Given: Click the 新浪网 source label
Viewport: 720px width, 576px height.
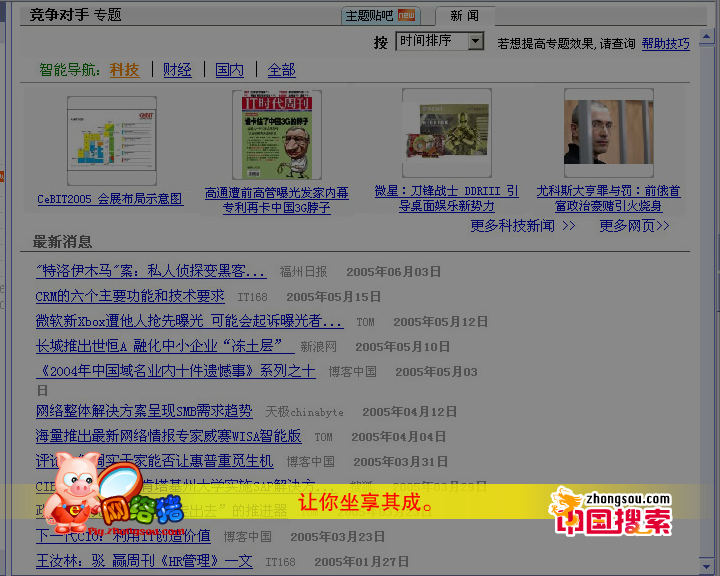Looking at the screenshot, I should click(319, 347).
